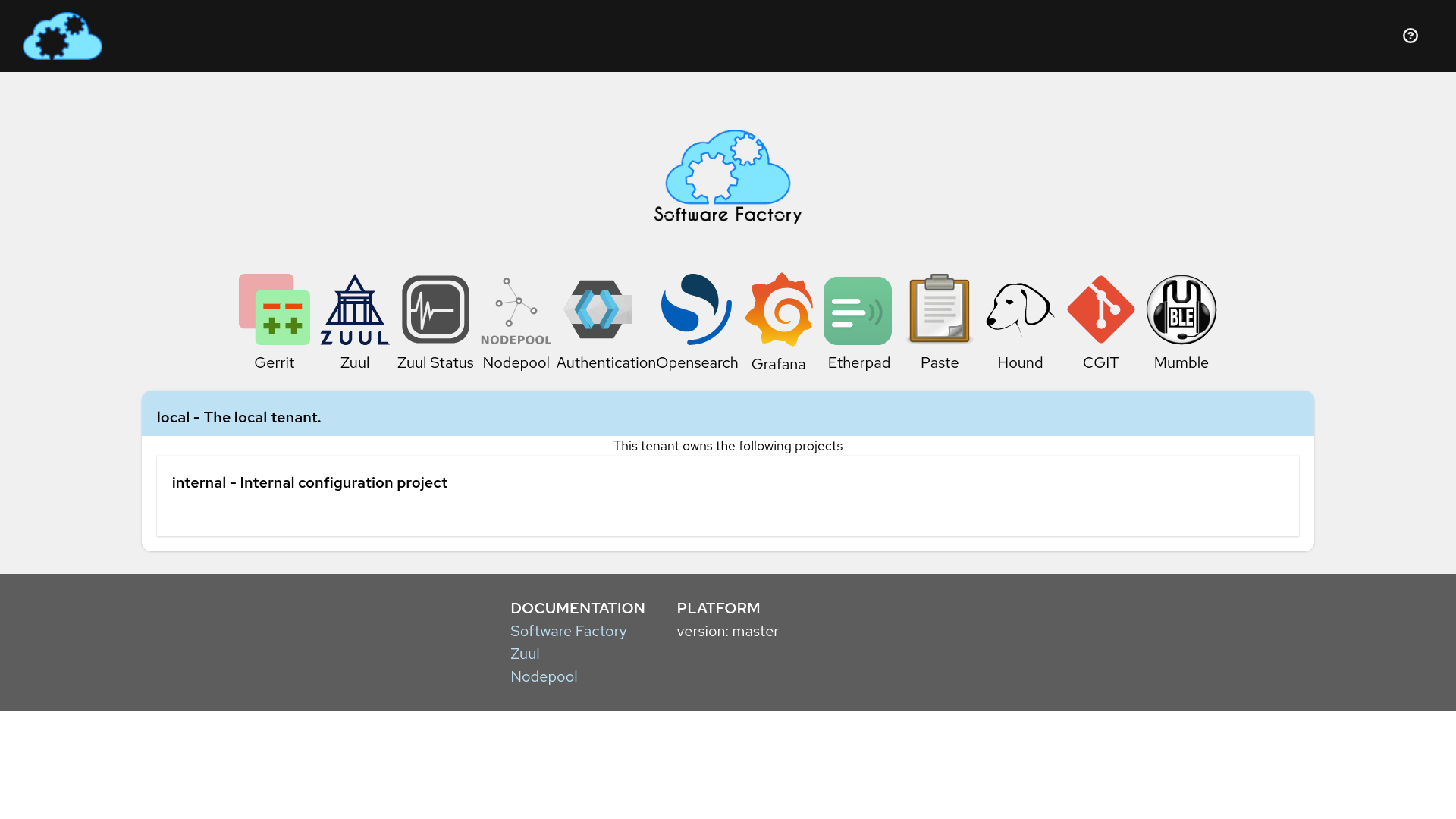Click the help question mark icon
The width and height of the screenshot is (1456, 819).
[x=1410, y=36]
